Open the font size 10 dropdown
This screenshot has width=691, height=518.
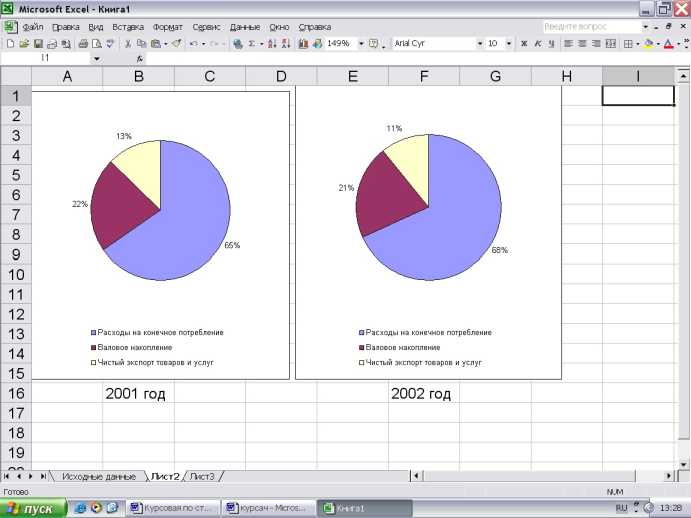click(x=509, y=44)
